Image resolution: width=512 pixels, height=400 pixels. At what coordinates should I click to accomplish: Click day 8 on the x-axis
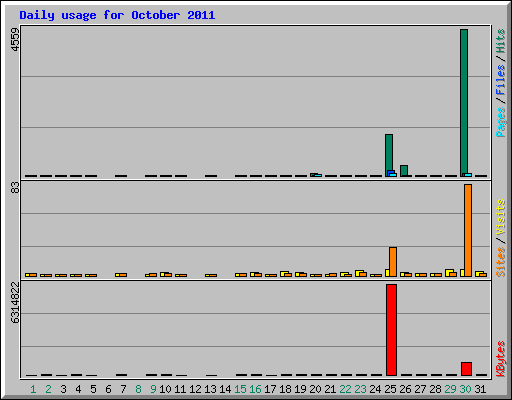[x=138, y=389]
